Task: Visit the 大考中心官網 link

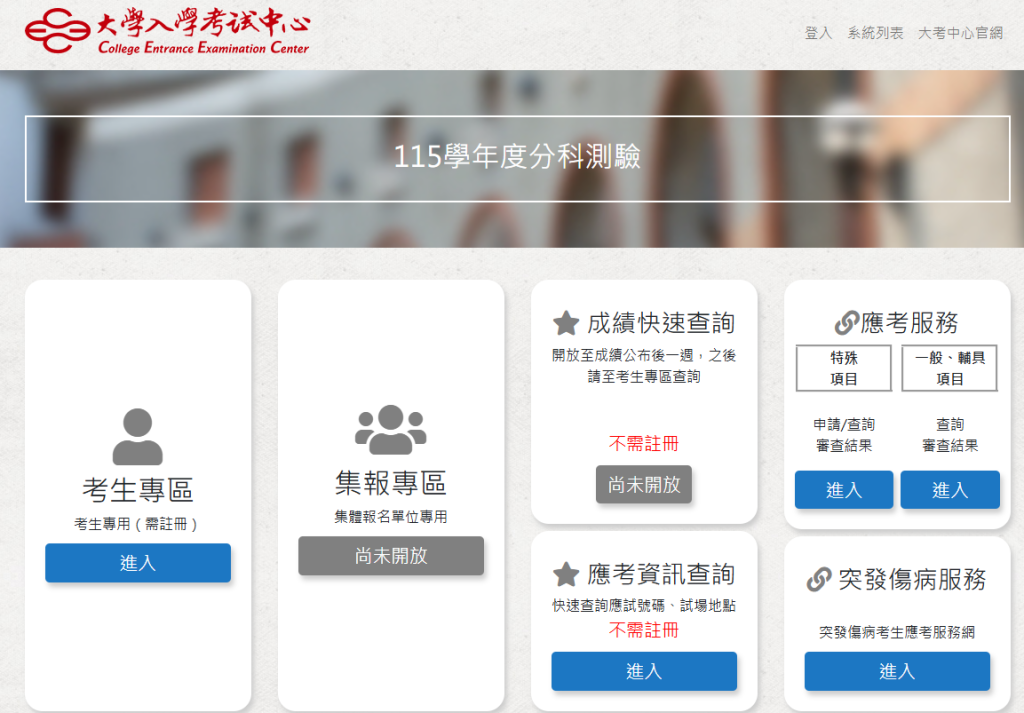Action: (x=960, y=33)
